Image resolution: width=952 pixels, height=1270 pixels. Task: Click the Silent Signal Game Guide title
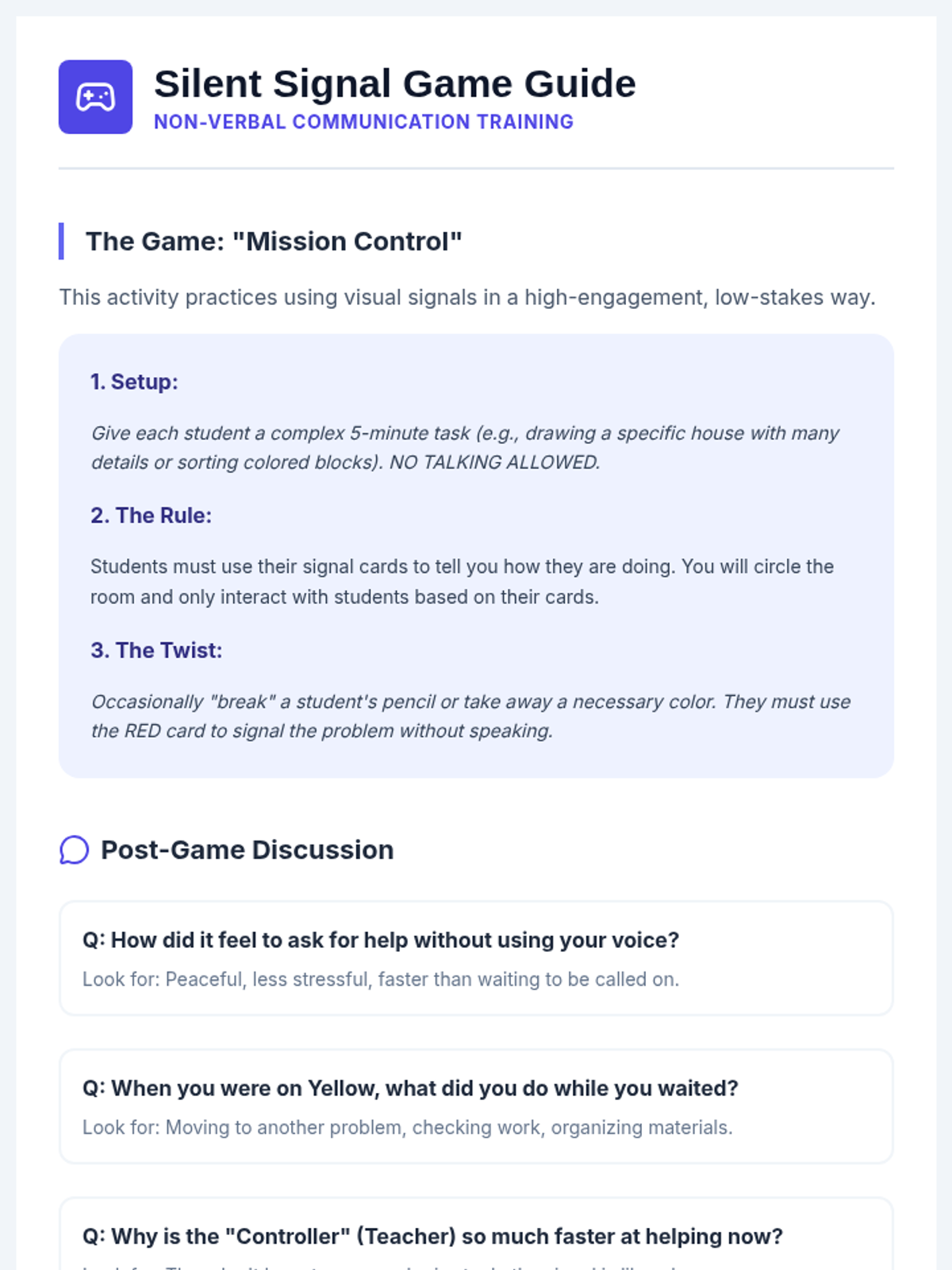click(x=394, y=84)
